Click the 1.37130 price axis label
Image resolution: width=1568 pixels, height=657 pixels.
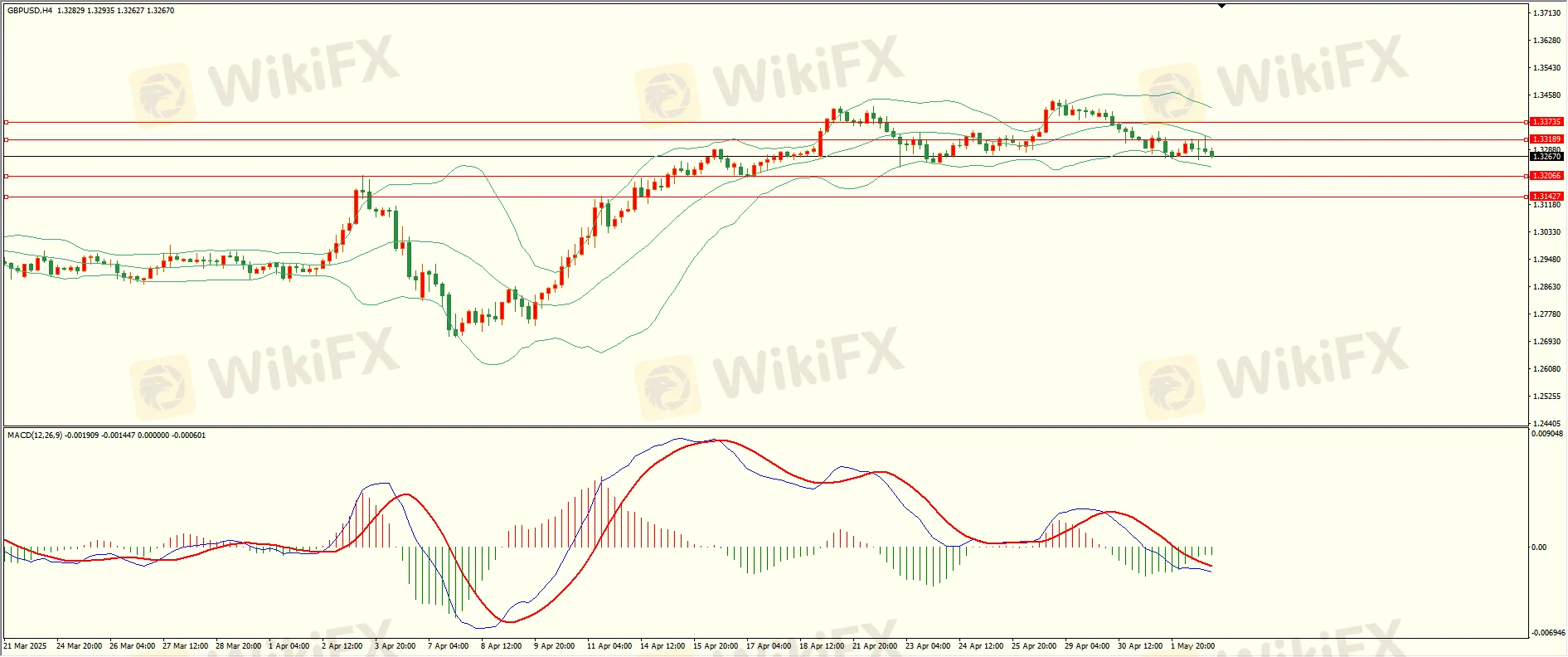click(1547, 13)
